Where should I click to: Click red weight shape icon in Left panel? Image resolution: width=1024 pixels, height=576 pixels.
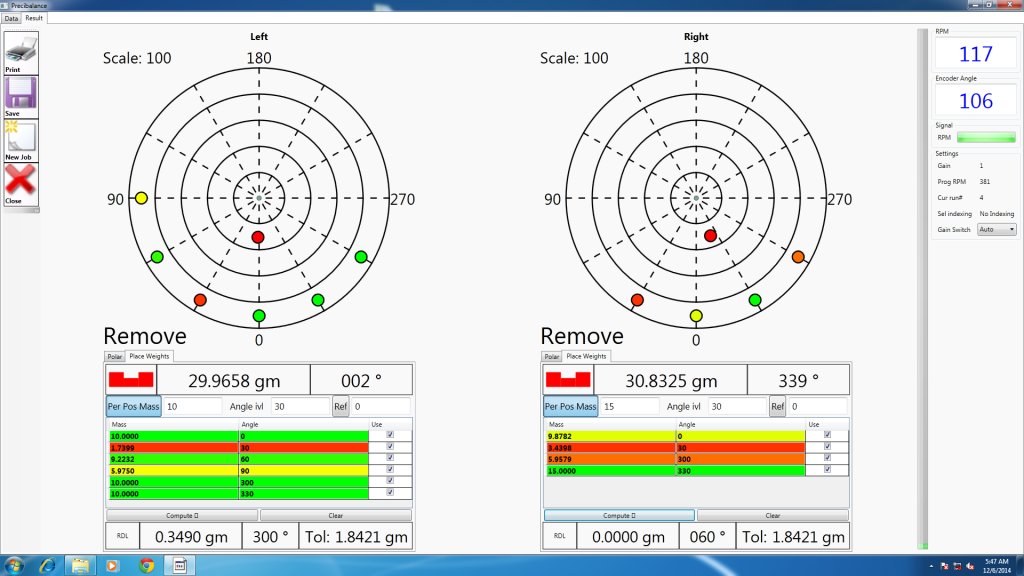132,380
